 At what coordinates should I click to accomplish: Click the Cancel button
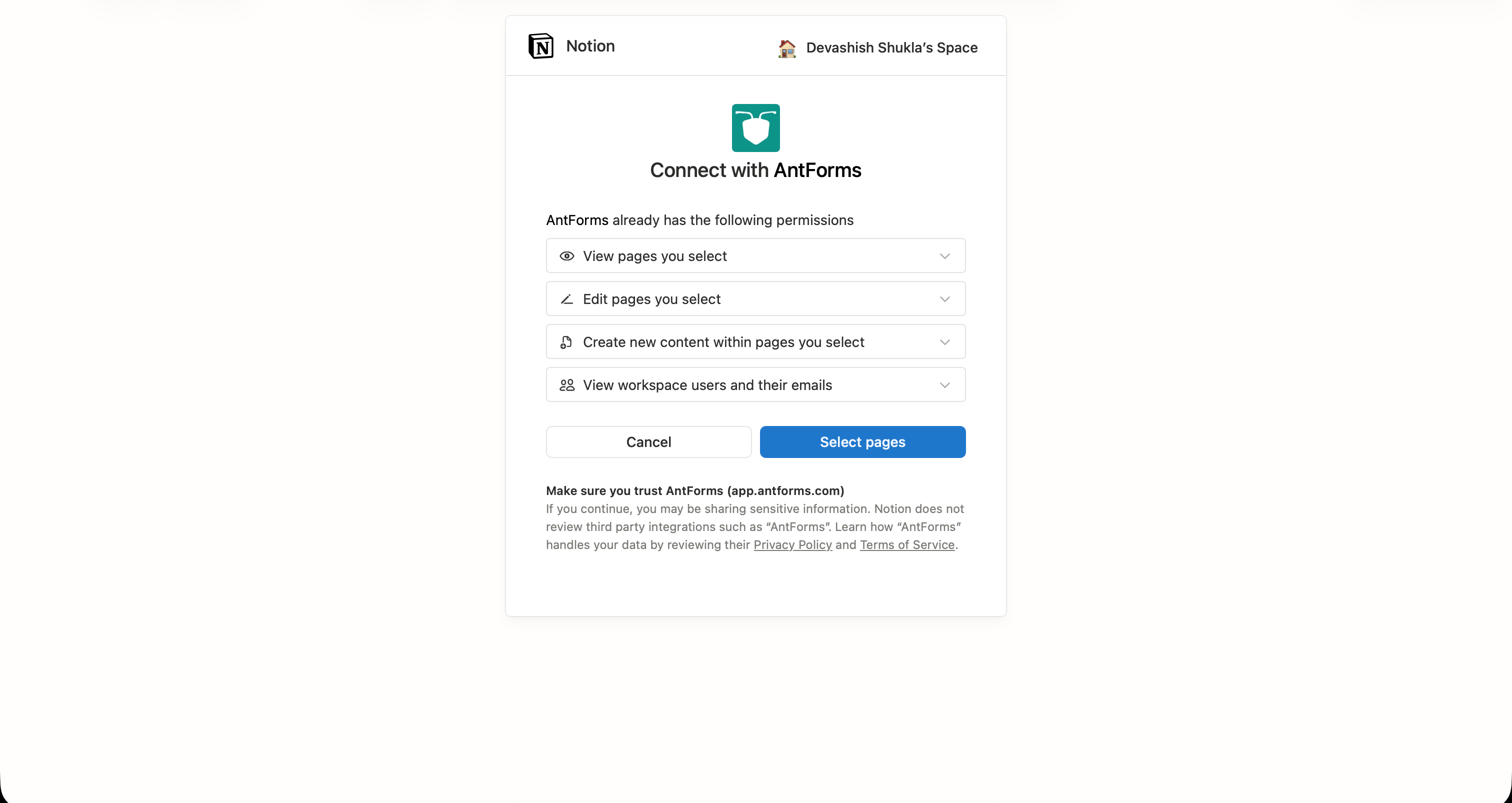[648, 442]
